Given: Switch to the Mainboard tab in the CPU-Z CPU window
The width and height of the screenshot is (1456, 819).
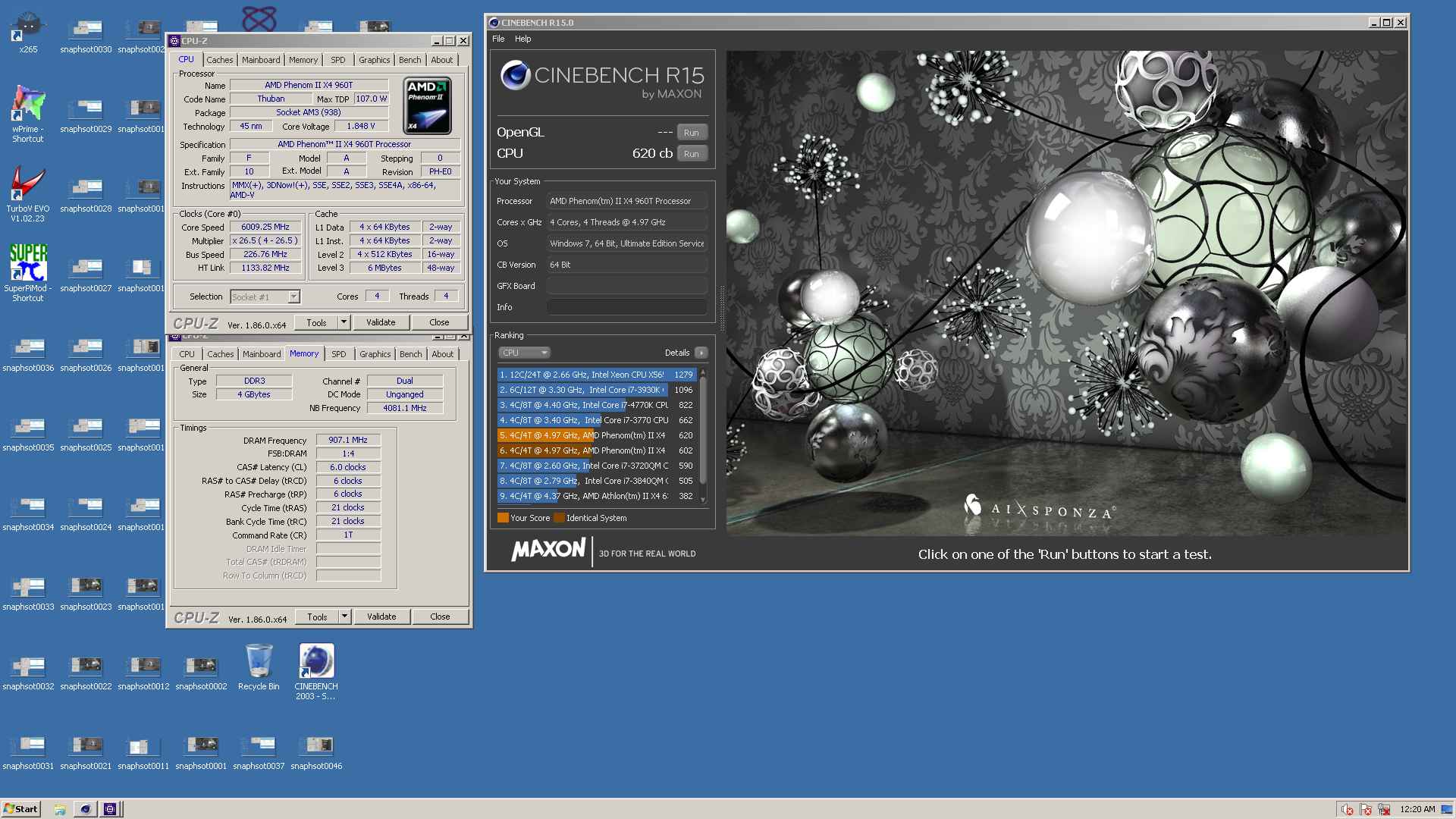Looking at the screenshot, I should tap(261, 60).
